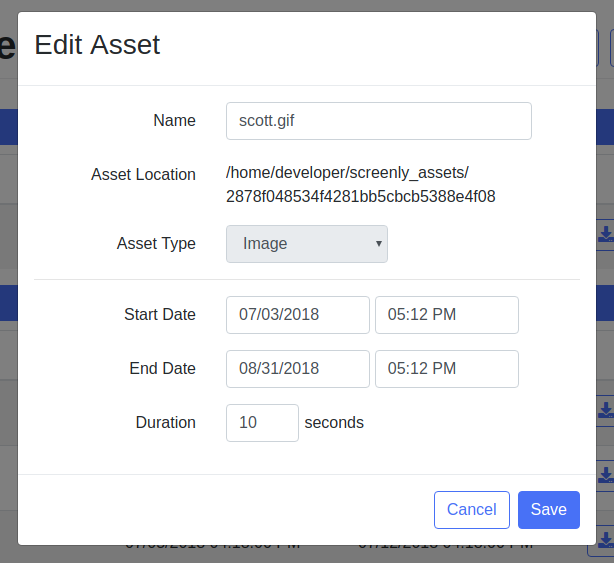614x563 pixels.
Task: Click the Start Date time field 05:12 PM
Action: pyautogui.click(x=447, y=315)
